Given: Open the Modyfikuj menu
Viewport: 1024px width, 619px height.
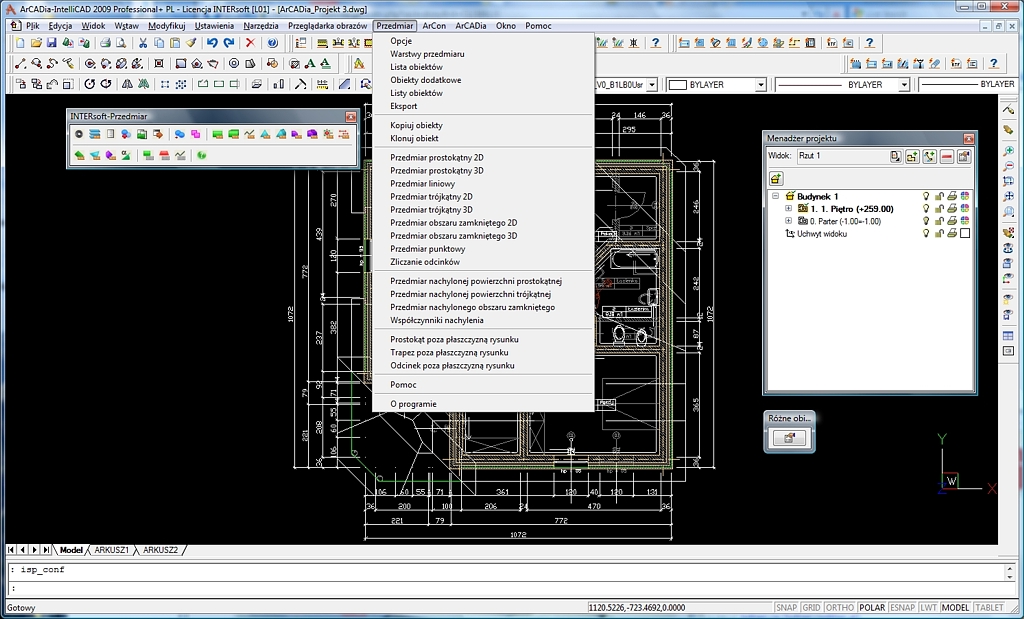Looking at the screenshot, I should 167,26.
